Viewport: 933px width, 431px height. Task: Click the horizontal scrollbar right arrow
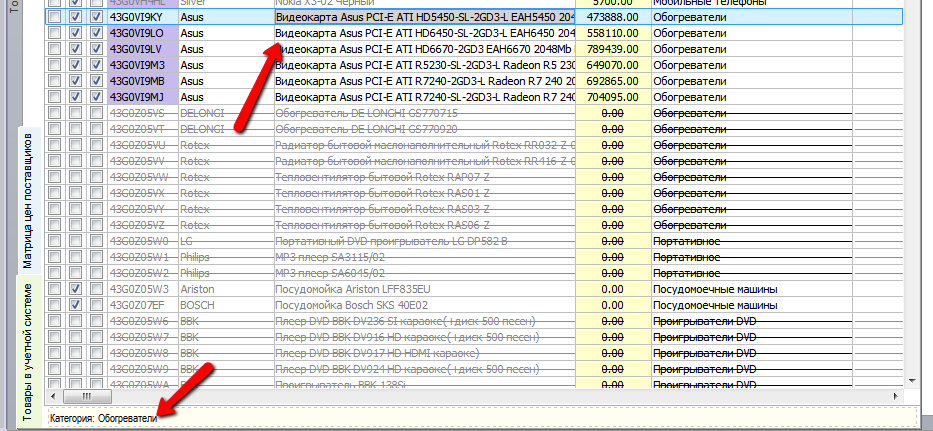tap(897, 396)
